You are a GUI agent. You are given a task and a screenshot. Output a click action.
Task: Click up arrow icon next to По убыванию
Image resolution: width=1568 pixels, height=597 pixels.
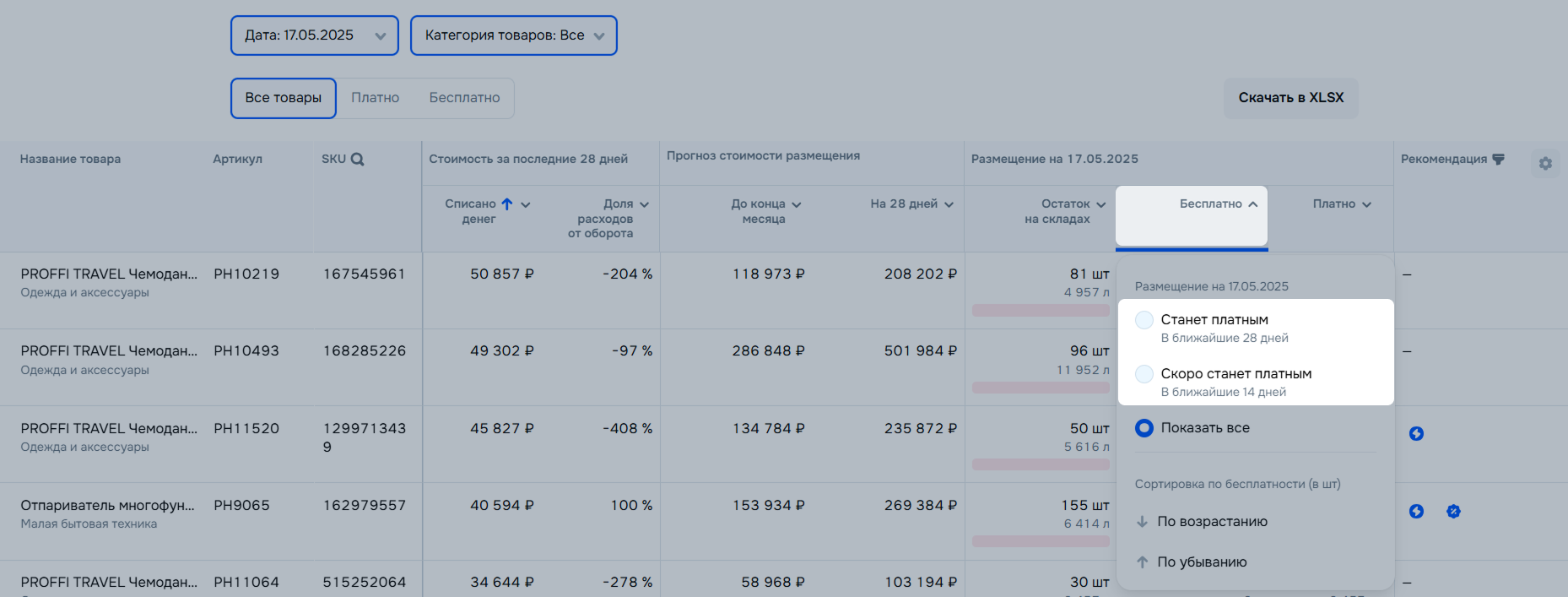[1142, 562]
